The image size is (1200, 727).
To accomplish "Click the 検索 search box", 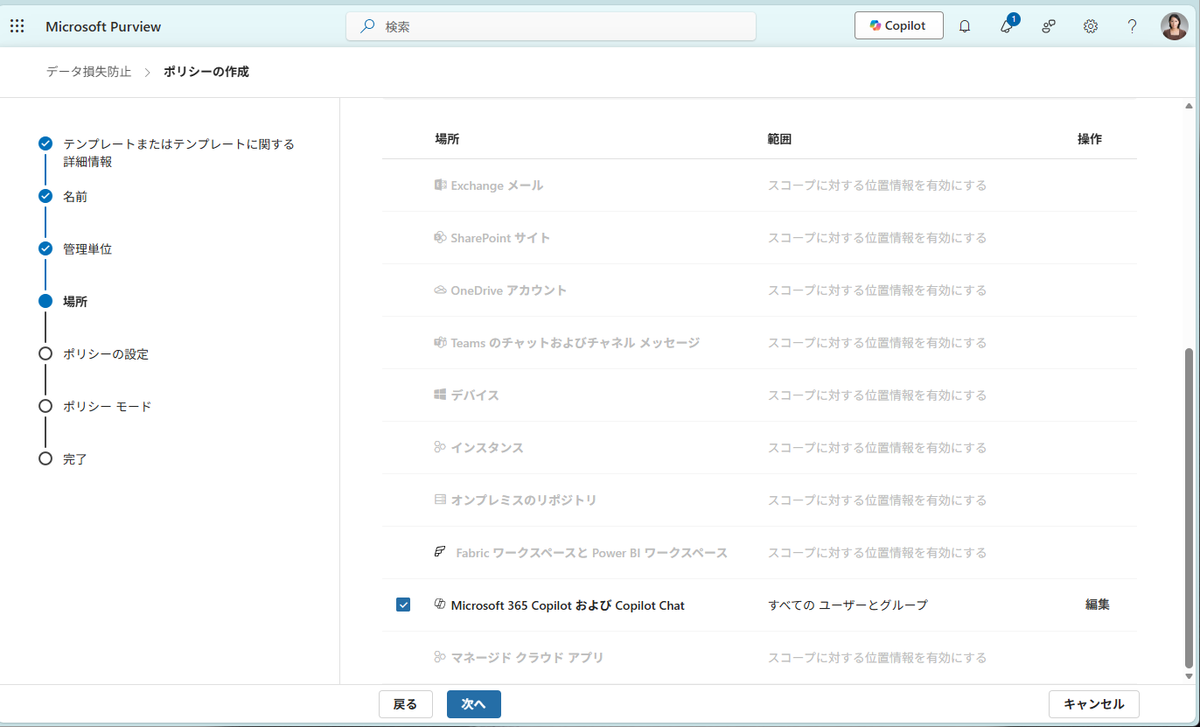I will pyautogui.click(x=550, y=27).
